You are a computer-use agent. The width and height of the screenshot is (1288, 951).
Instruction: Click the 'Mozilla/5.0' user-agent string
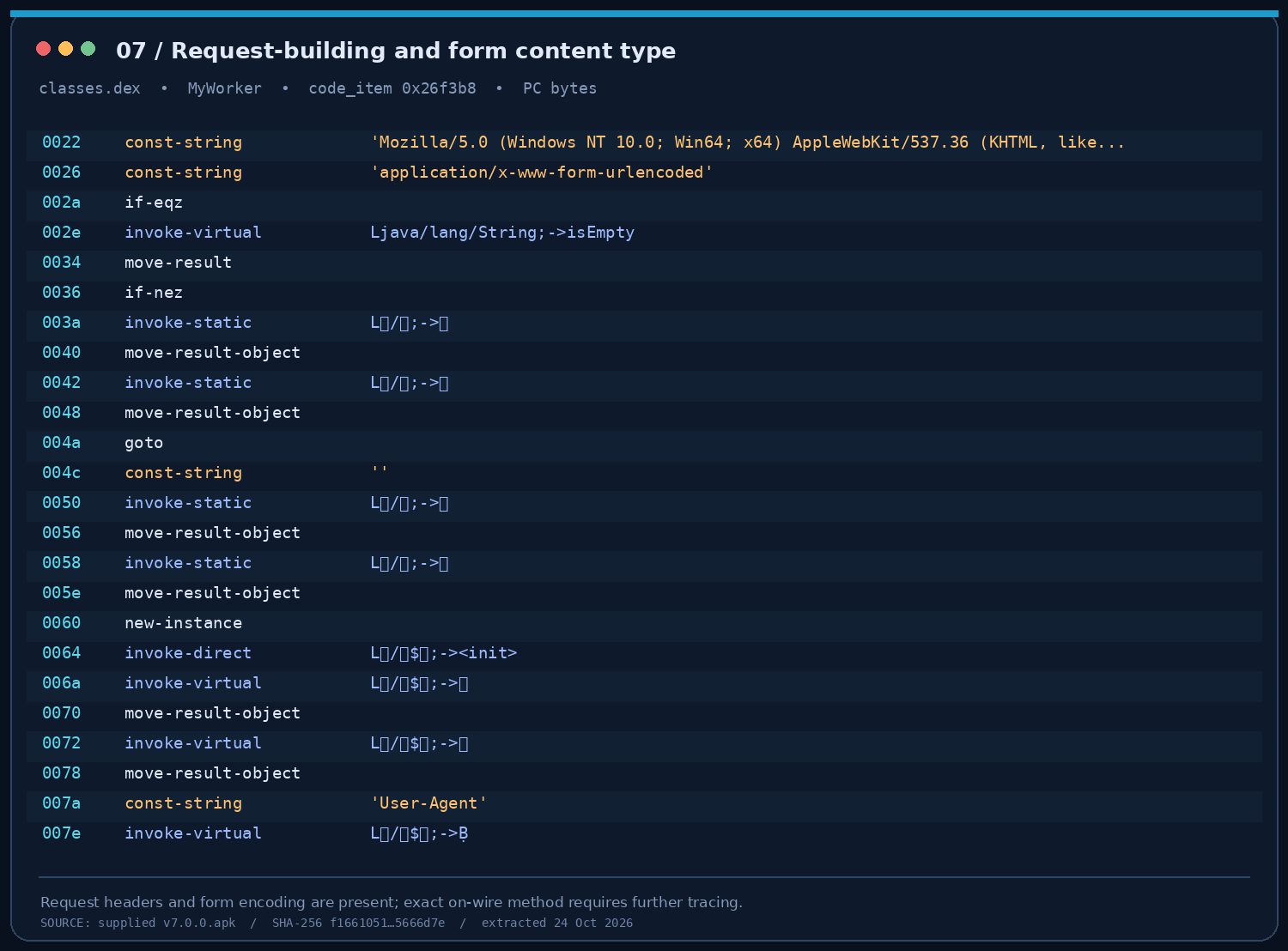pos(748,142)
